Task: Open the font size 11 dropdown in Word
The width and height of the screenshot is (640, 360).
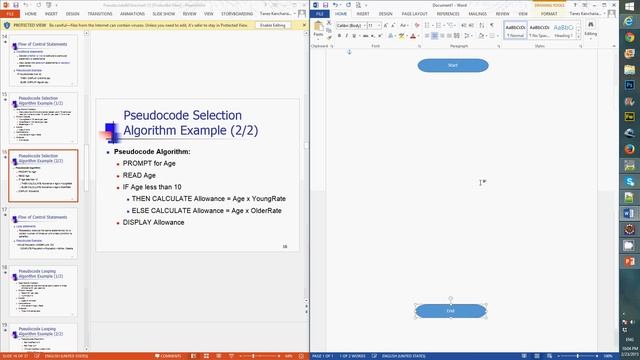Action: [x=379, y=25]
